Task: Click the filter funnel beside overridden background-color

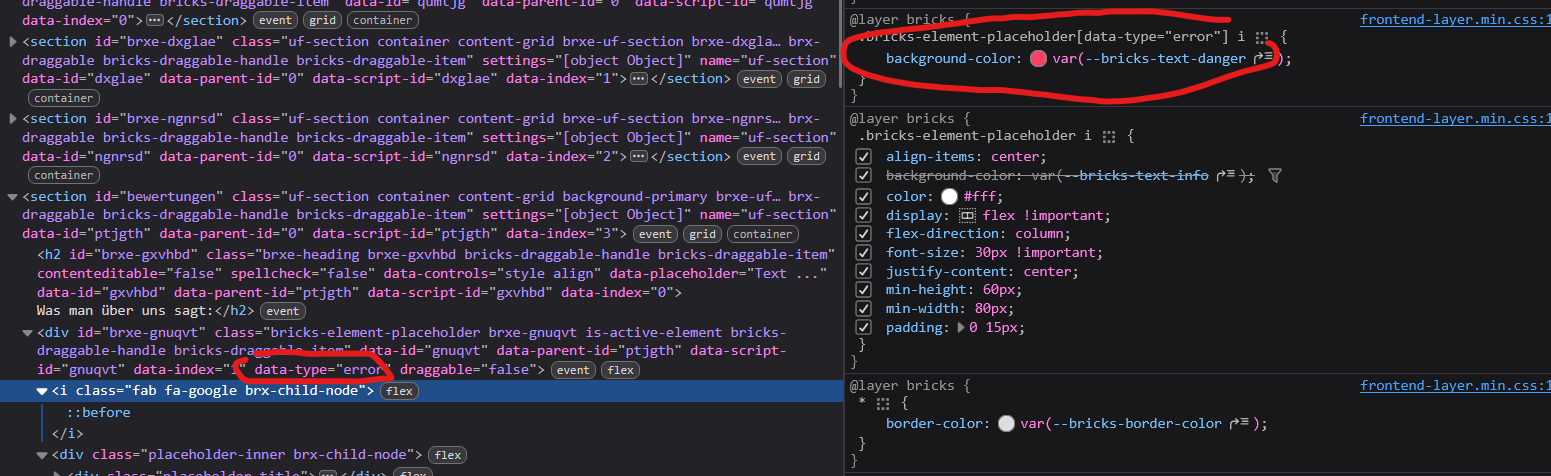Action: pyautogui.click(x=1274, y=176)
